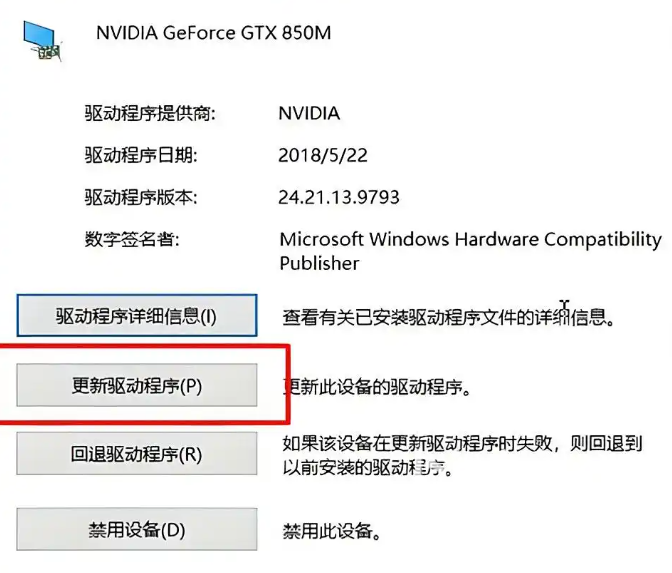Click the 查看有关已安装驱动程序文件的详细信息 description
Screen dimensions: 672x573
(x=447, y=318)
